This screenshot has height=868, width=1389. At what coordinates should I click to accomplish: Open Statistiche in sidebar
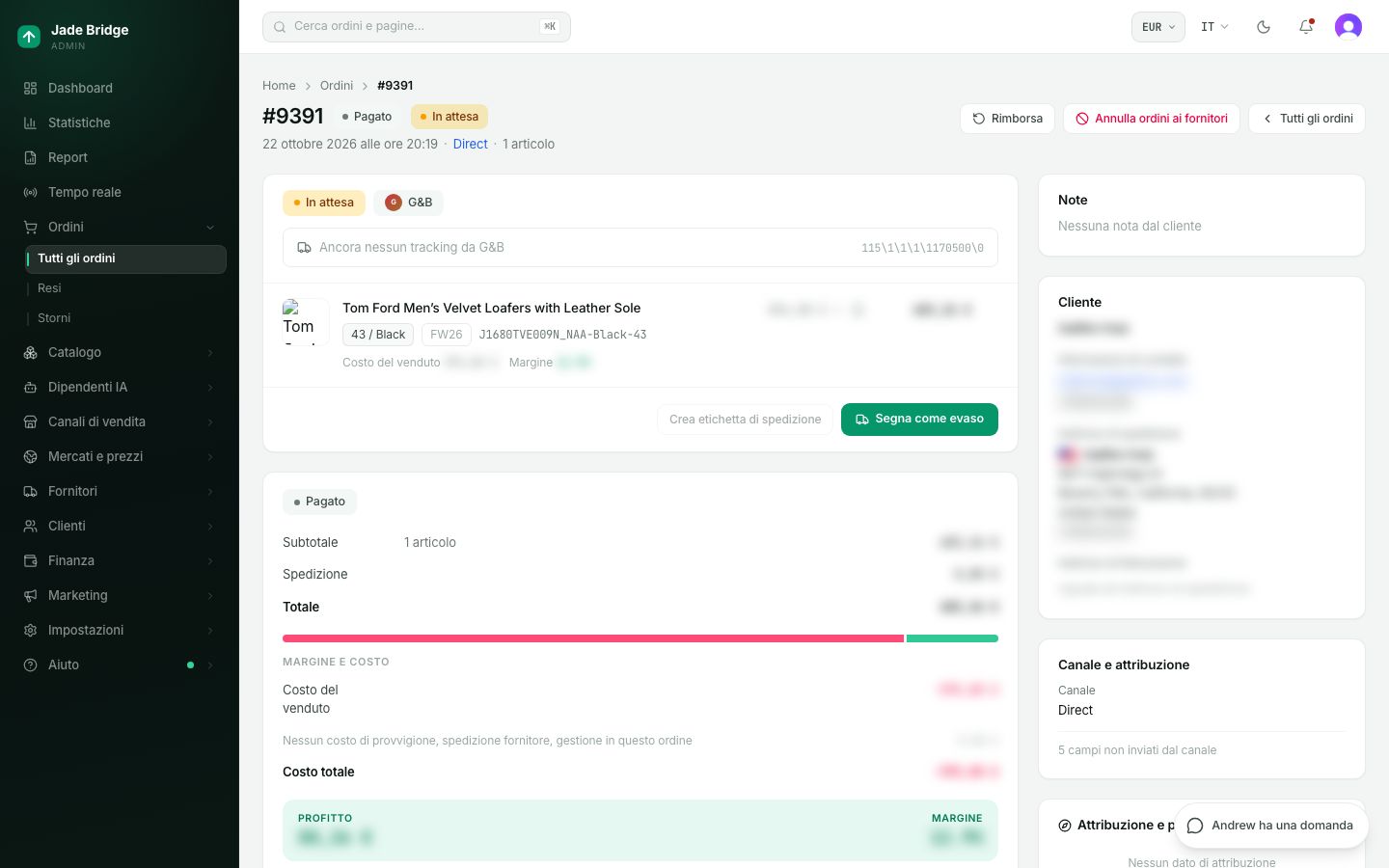pyautogui.click(x=120, y=122)
